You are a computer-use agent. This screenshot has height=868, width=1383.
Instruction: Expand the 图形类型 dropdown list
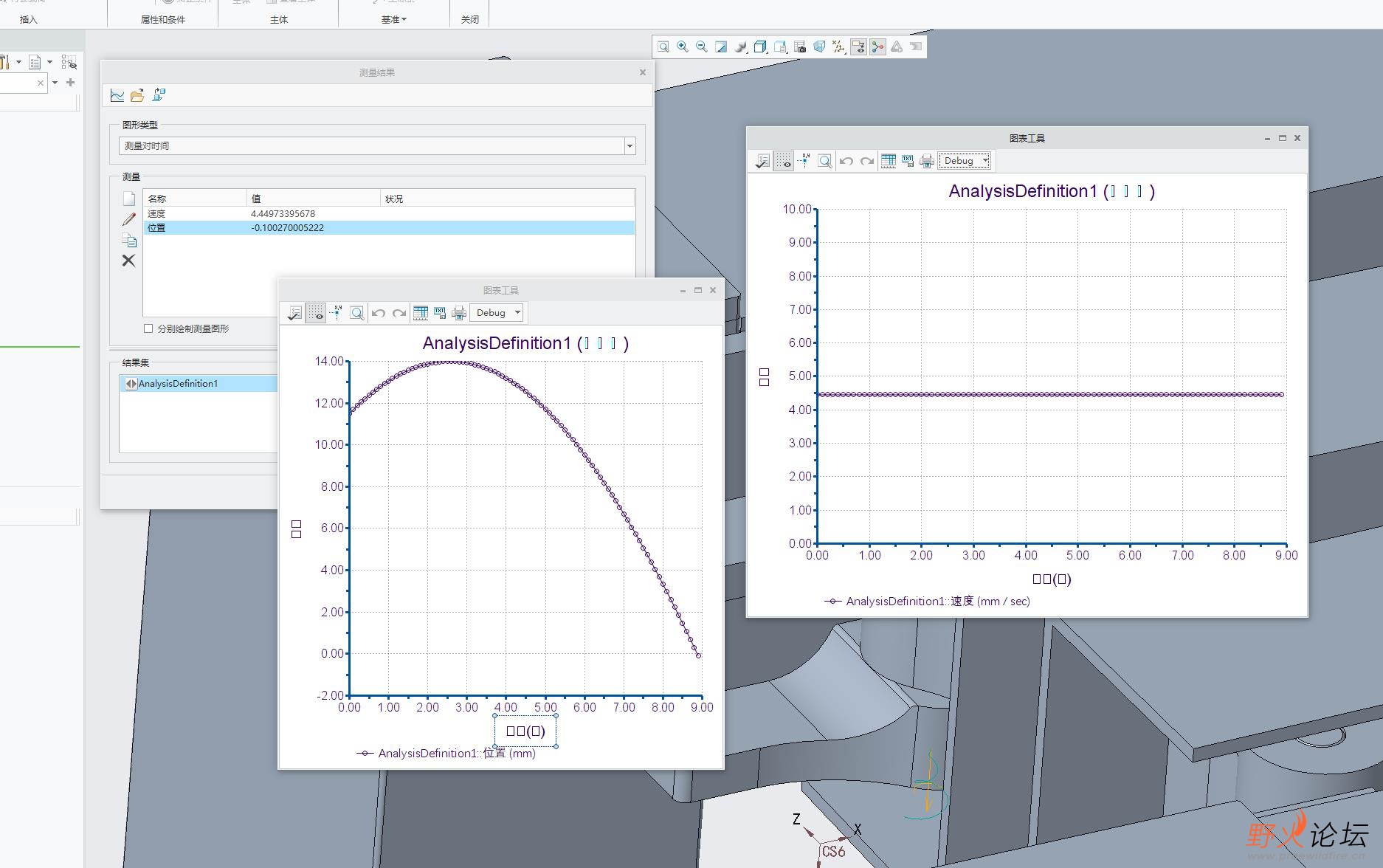pyautogui.click(x=630, y=146)
